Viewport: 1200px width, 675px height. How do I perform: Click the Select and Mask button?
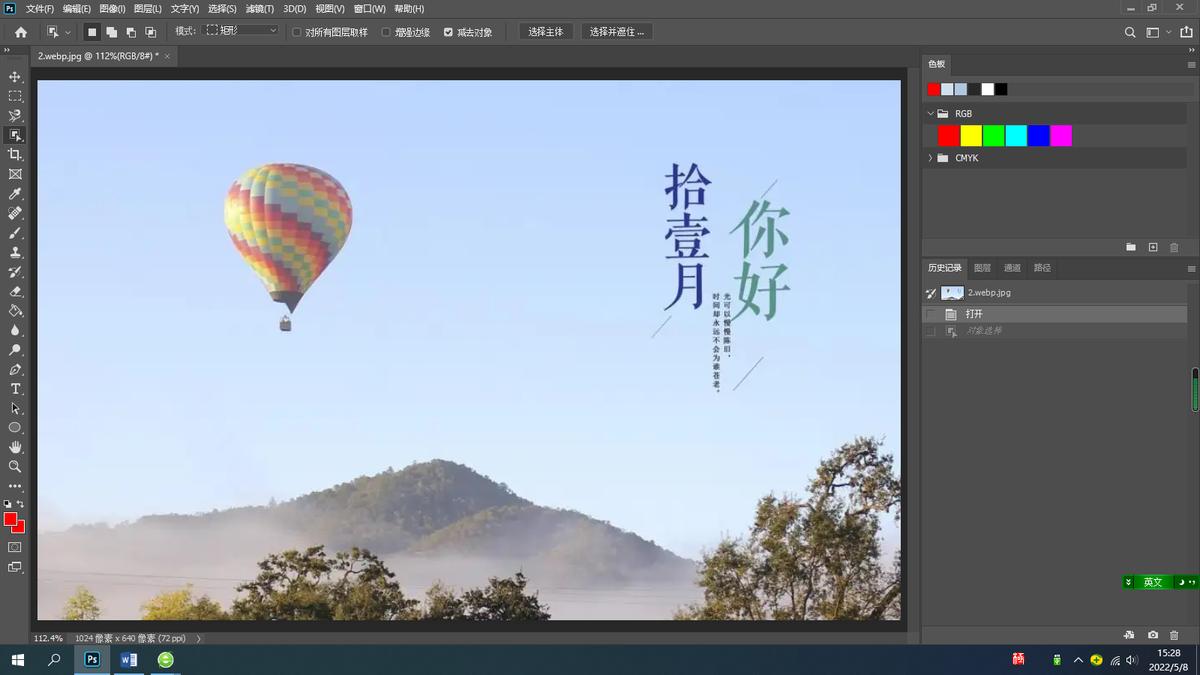(x=617, y=31)
